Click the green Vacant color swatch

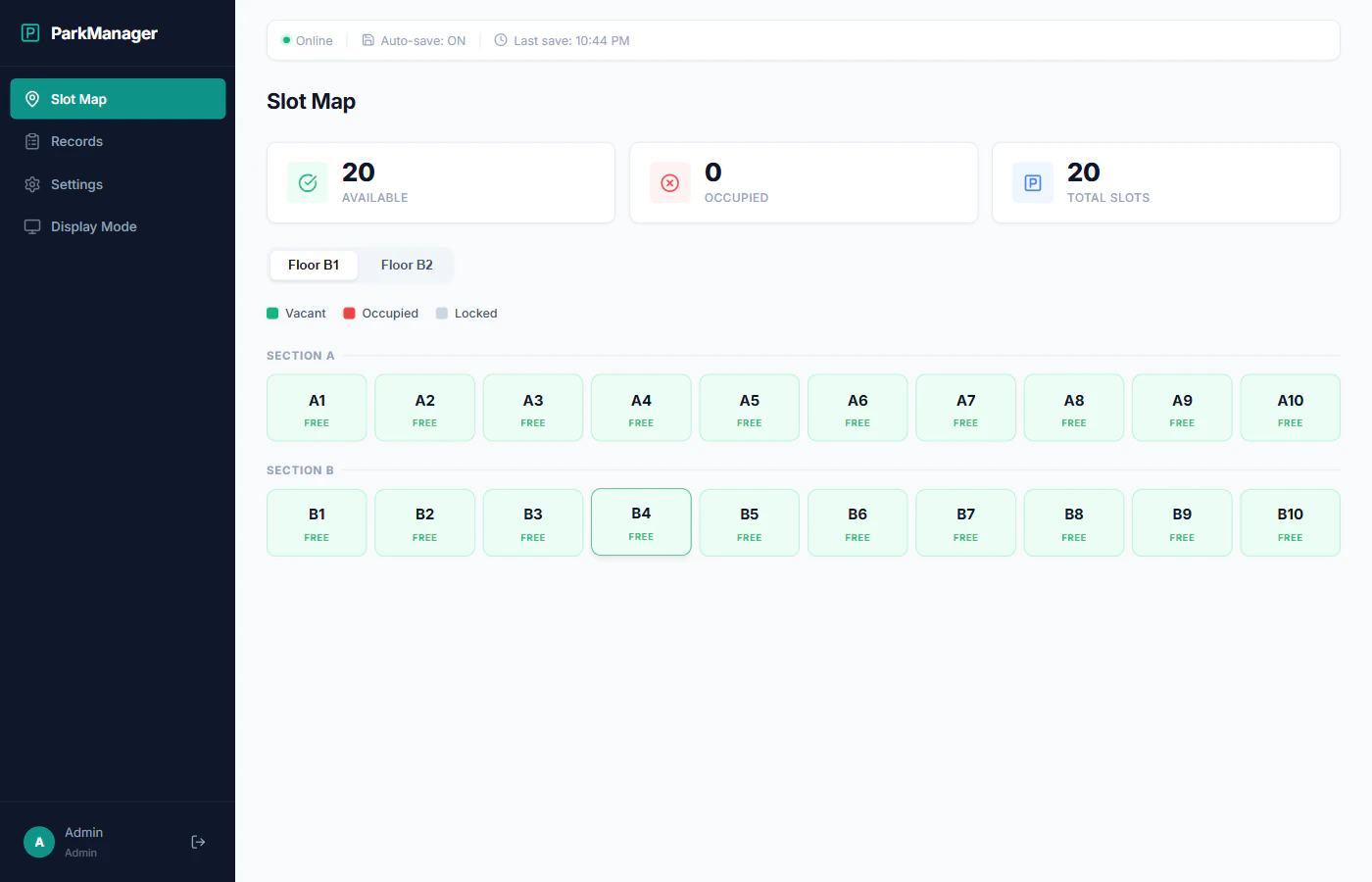(271, 313)
